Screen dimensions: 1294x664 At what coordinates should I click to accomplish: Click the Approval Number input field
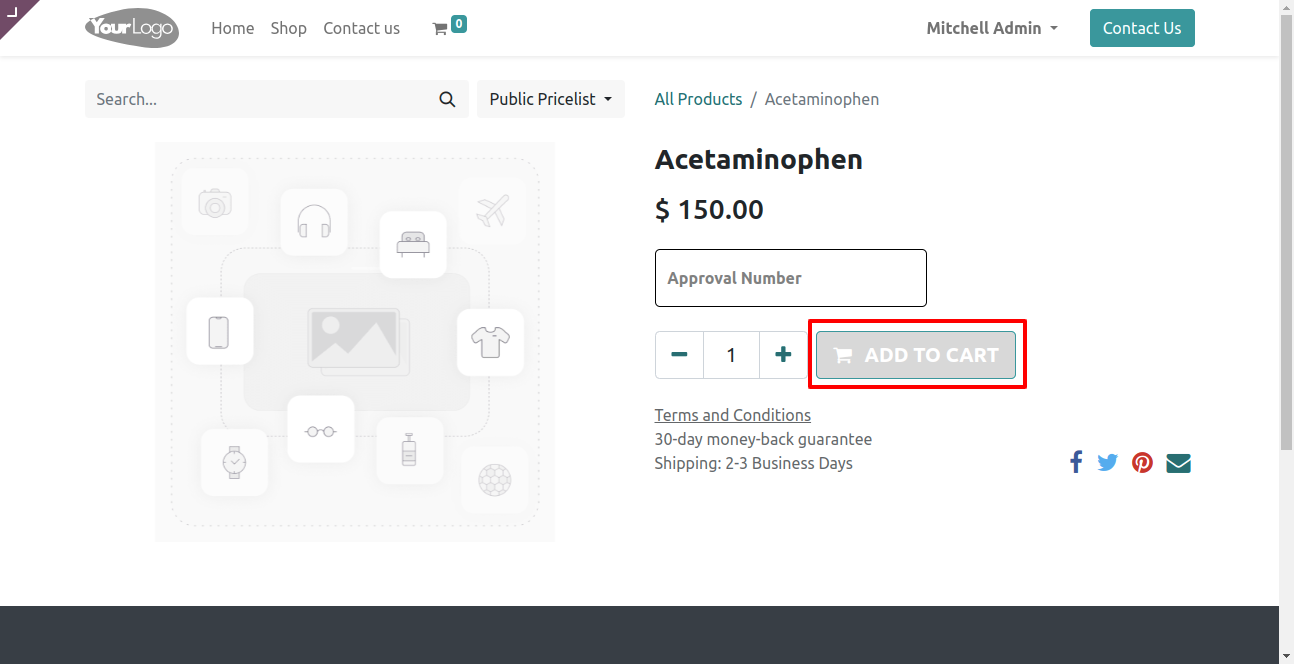click(791, 278)
